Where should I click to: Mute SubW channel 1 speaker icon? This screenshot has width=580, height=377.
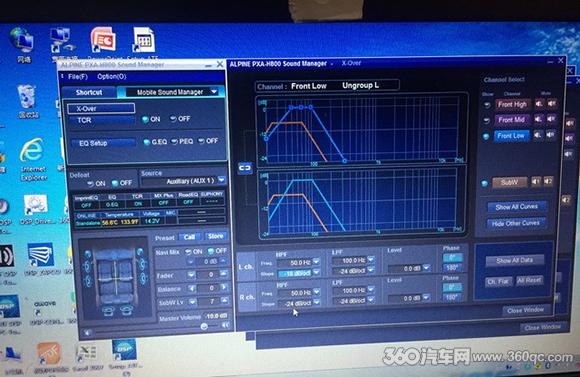536,181
